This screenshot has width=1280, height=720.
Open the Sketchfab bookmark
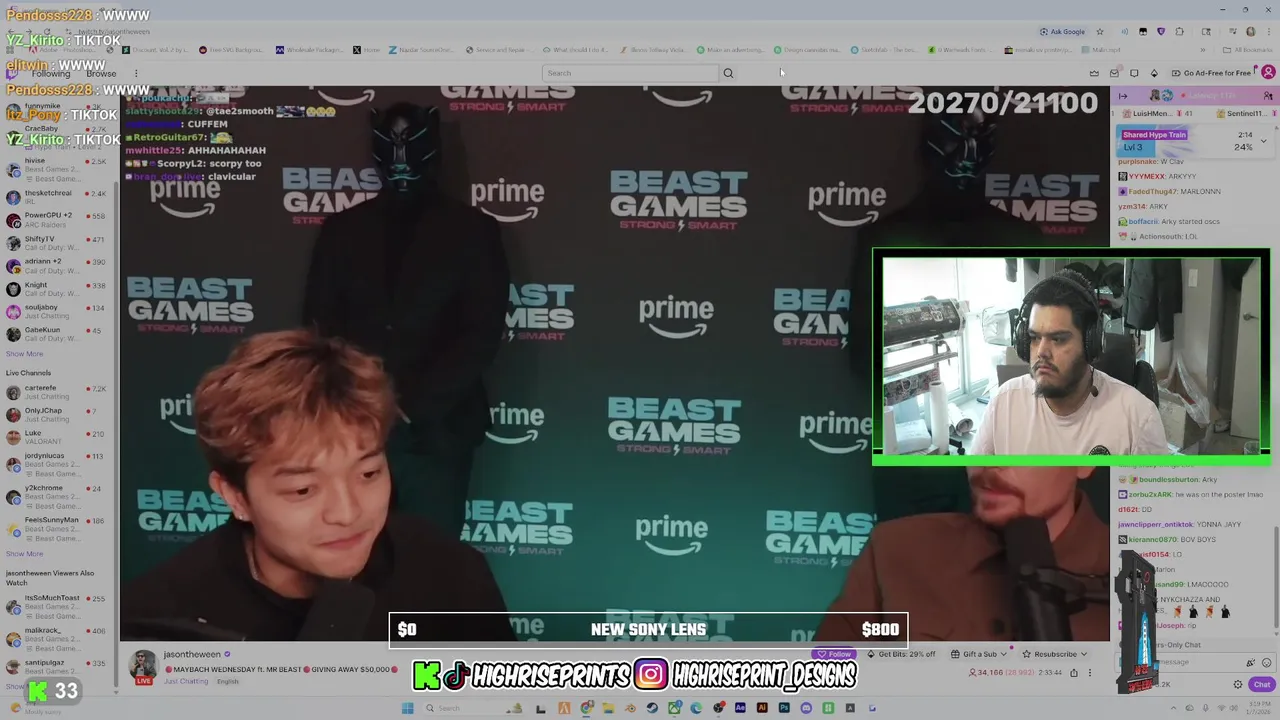click(x=883, y=50)
